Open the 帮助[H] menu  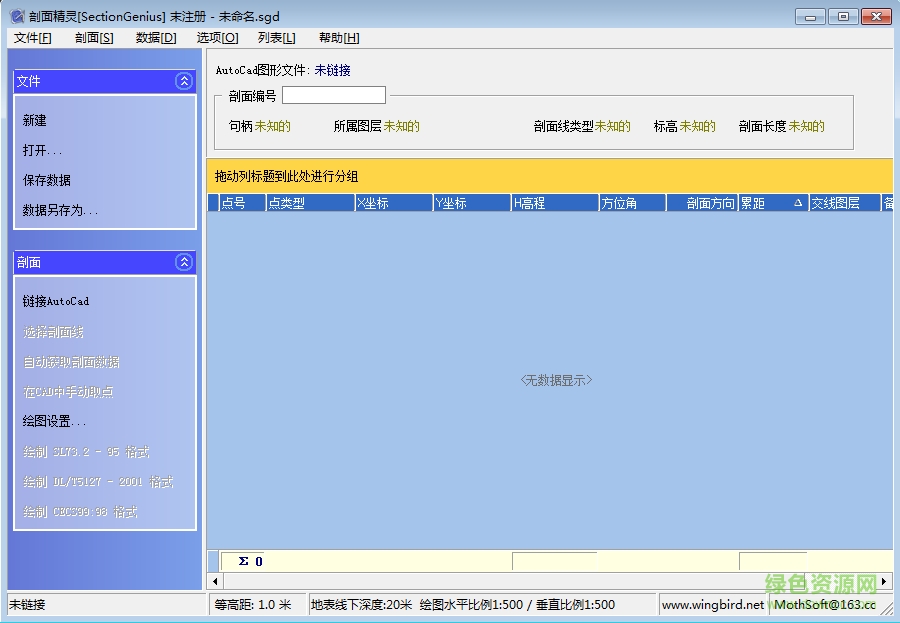[339, 38]
